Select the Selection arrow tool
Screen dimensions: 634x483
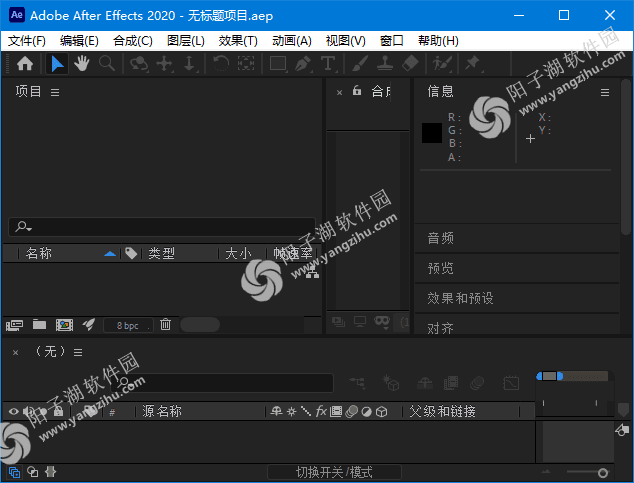tap(57, 63)
